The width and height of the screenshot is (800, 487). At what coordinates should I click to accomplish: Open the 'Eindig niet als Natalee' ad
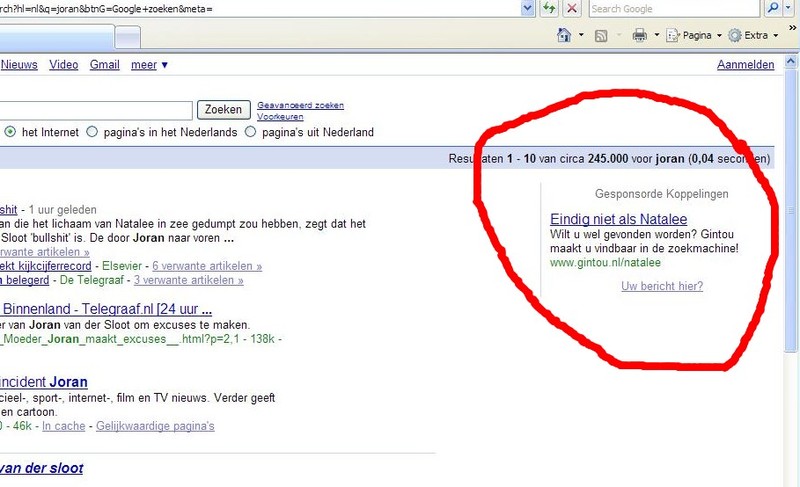[618, 219]
